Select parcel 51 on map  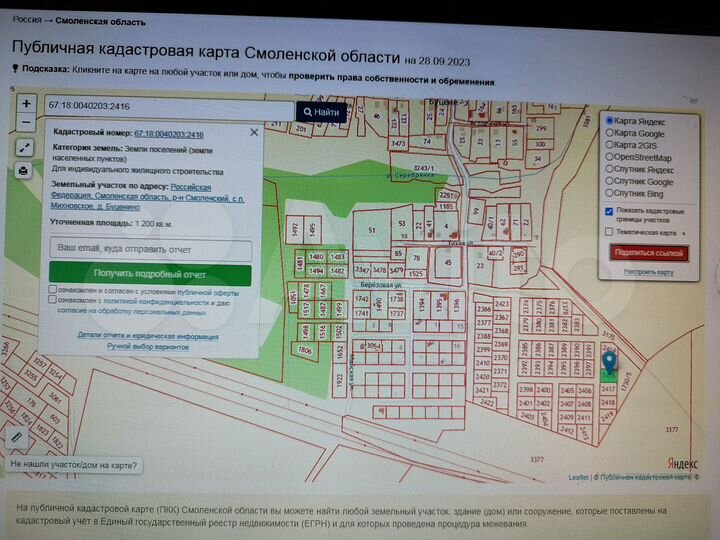coord(372,230)
